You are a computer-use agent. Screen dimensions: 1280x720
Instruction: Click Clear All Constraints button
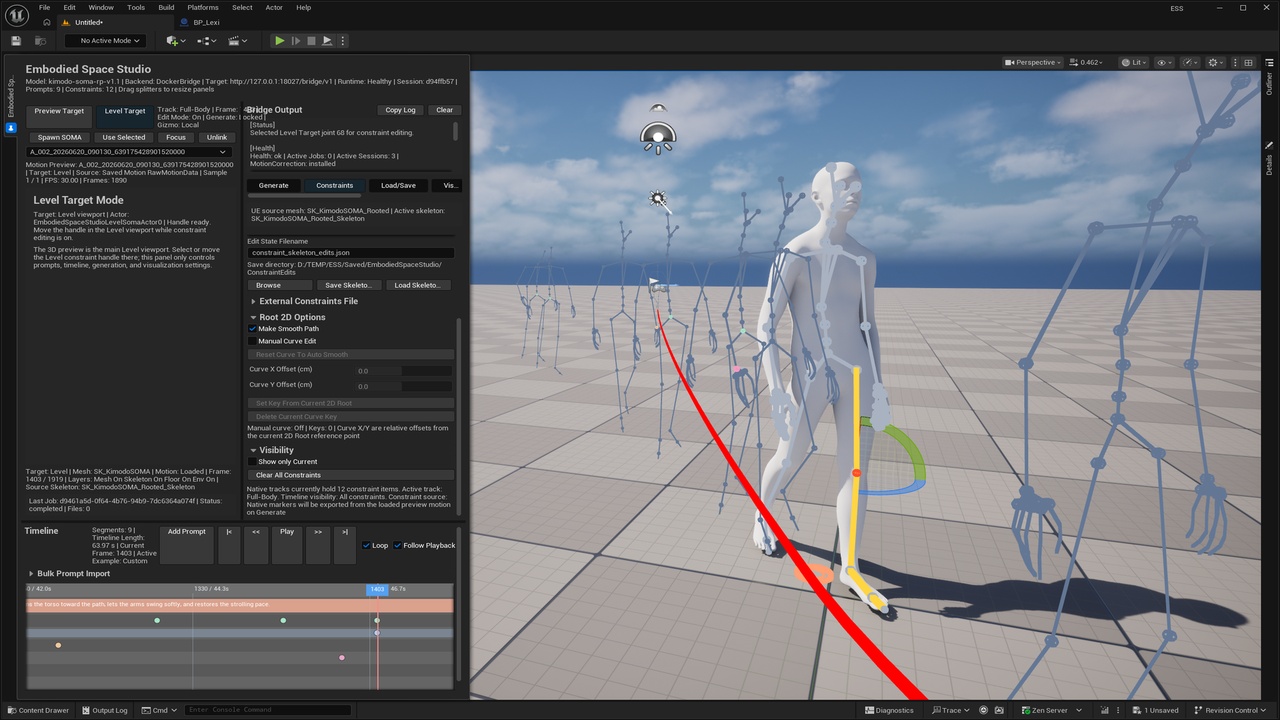(x=351, y=475)
